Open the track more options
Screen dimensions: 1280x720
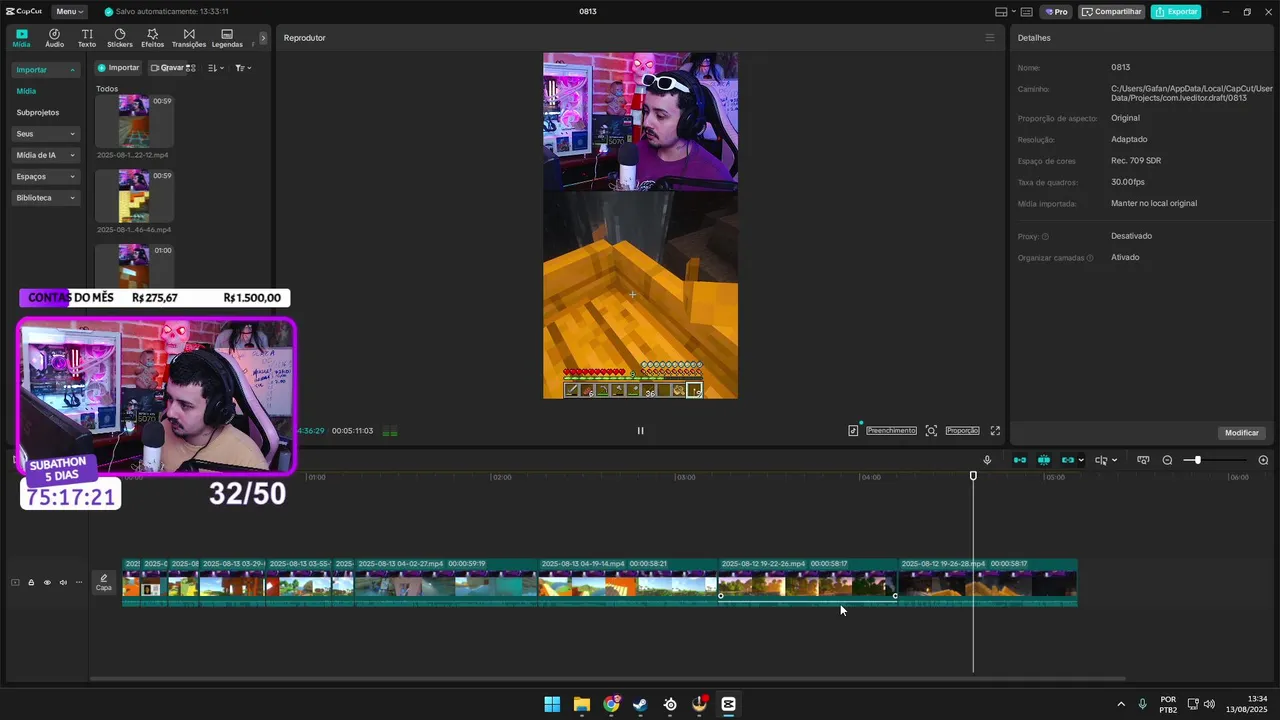click(x=79, y=582)
